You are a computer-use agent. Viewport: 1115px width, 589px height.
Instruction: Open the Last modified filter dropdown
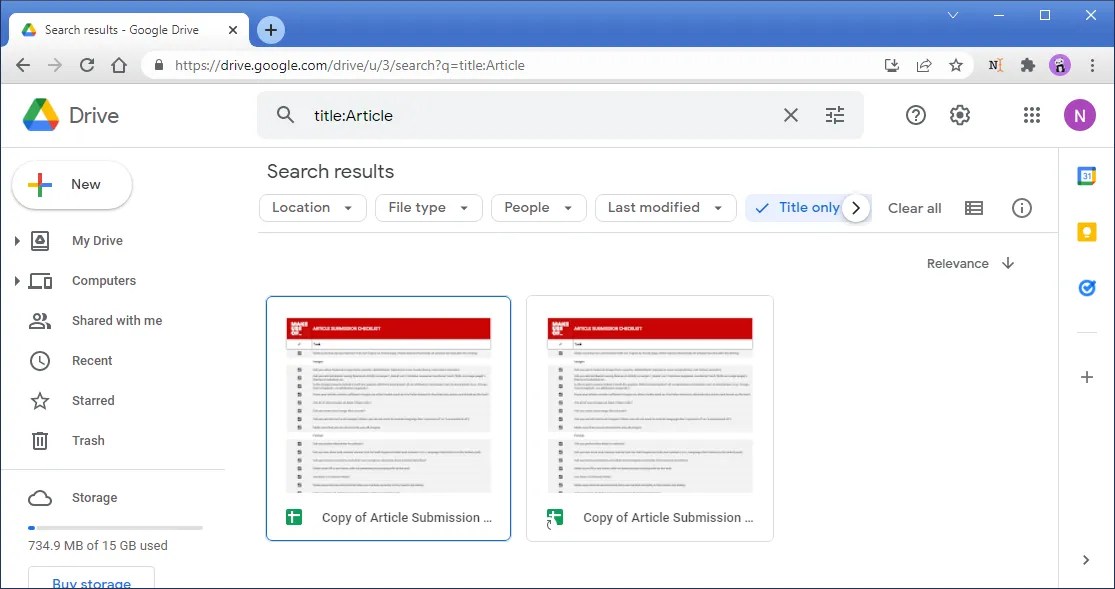tap(665, 207)
